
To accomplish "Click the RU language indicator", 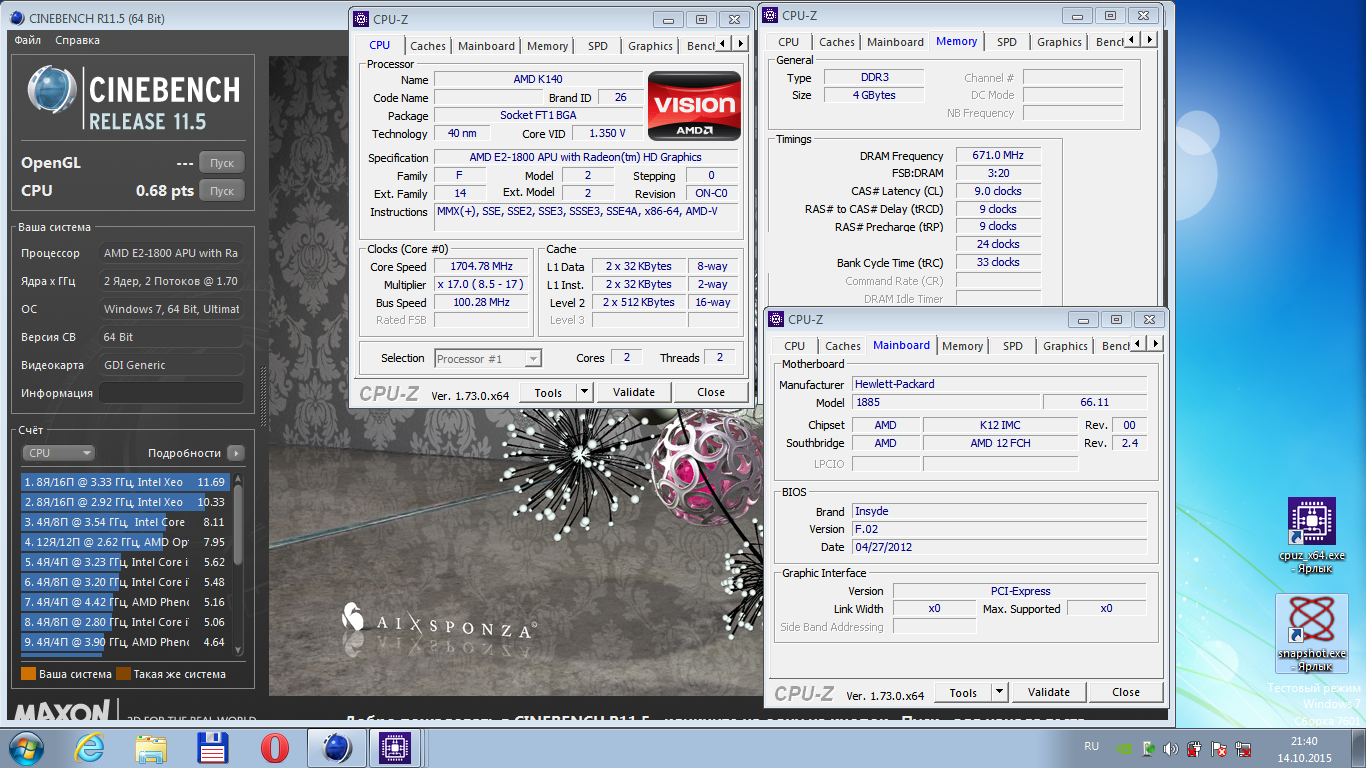I will tap(1092, 747).
